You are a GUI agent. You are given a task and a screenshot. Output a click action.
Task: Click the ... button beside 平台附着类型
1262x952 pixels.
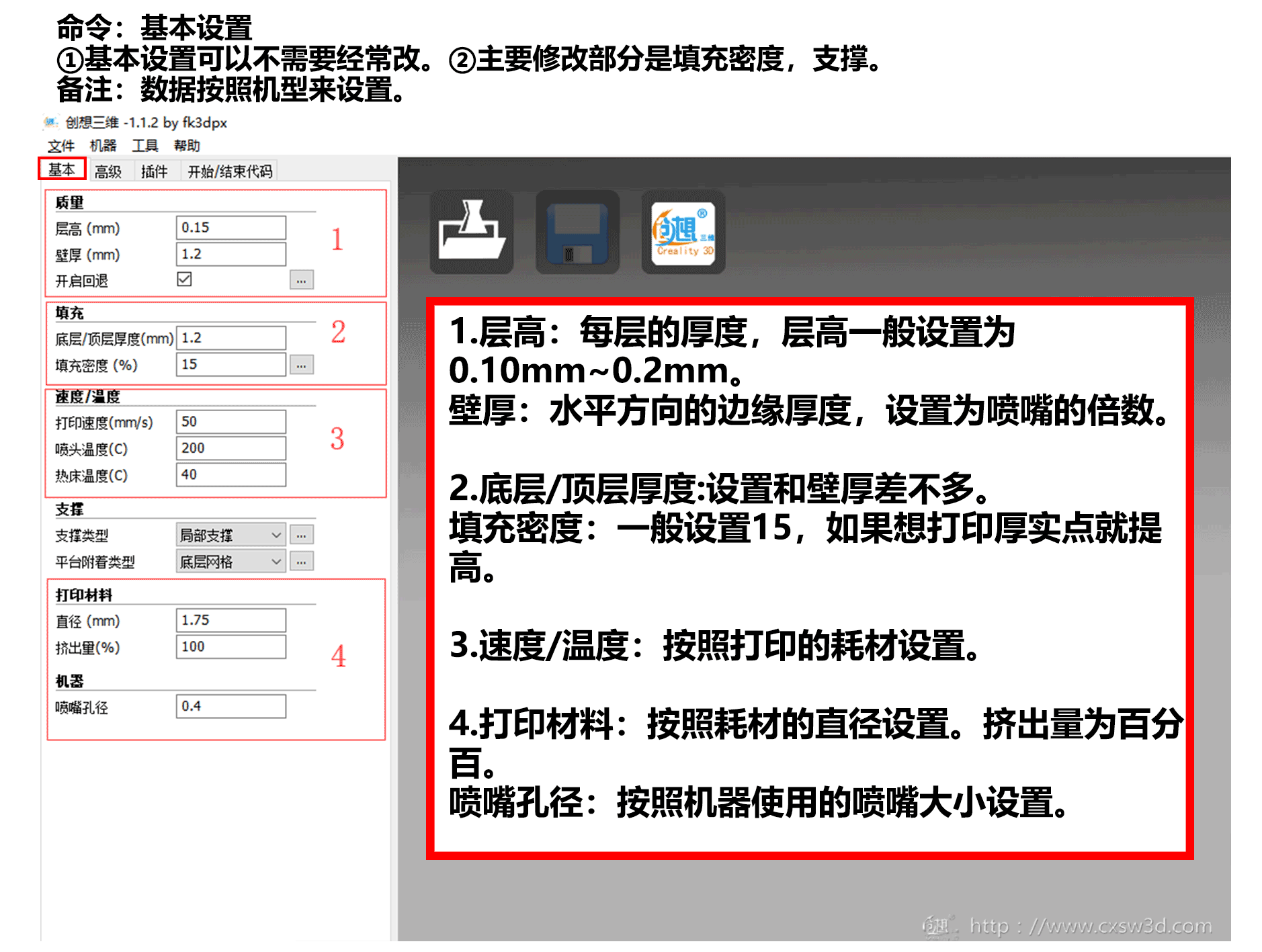302,561
